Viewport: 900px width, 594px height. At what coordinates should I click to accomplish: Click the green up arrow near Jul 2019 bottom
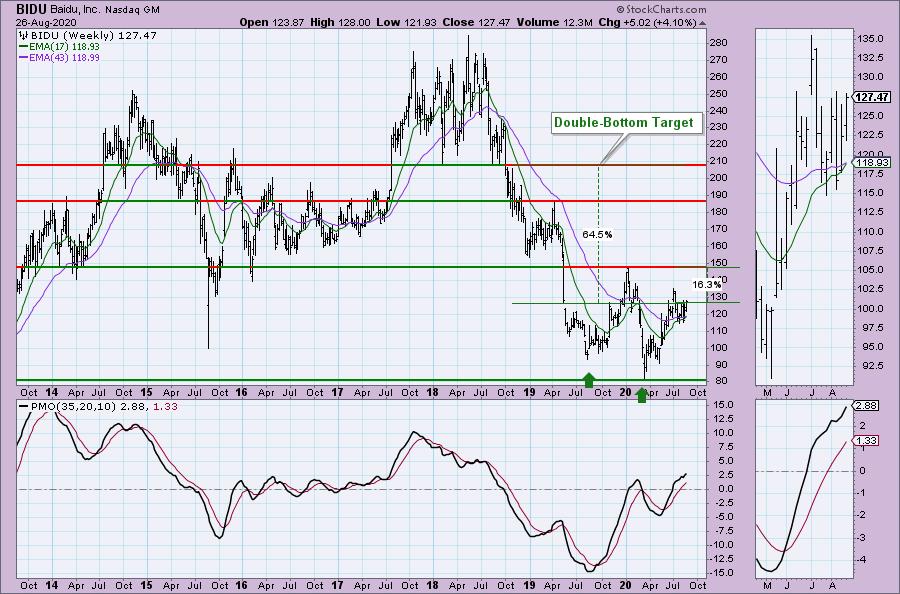point(588,380)
